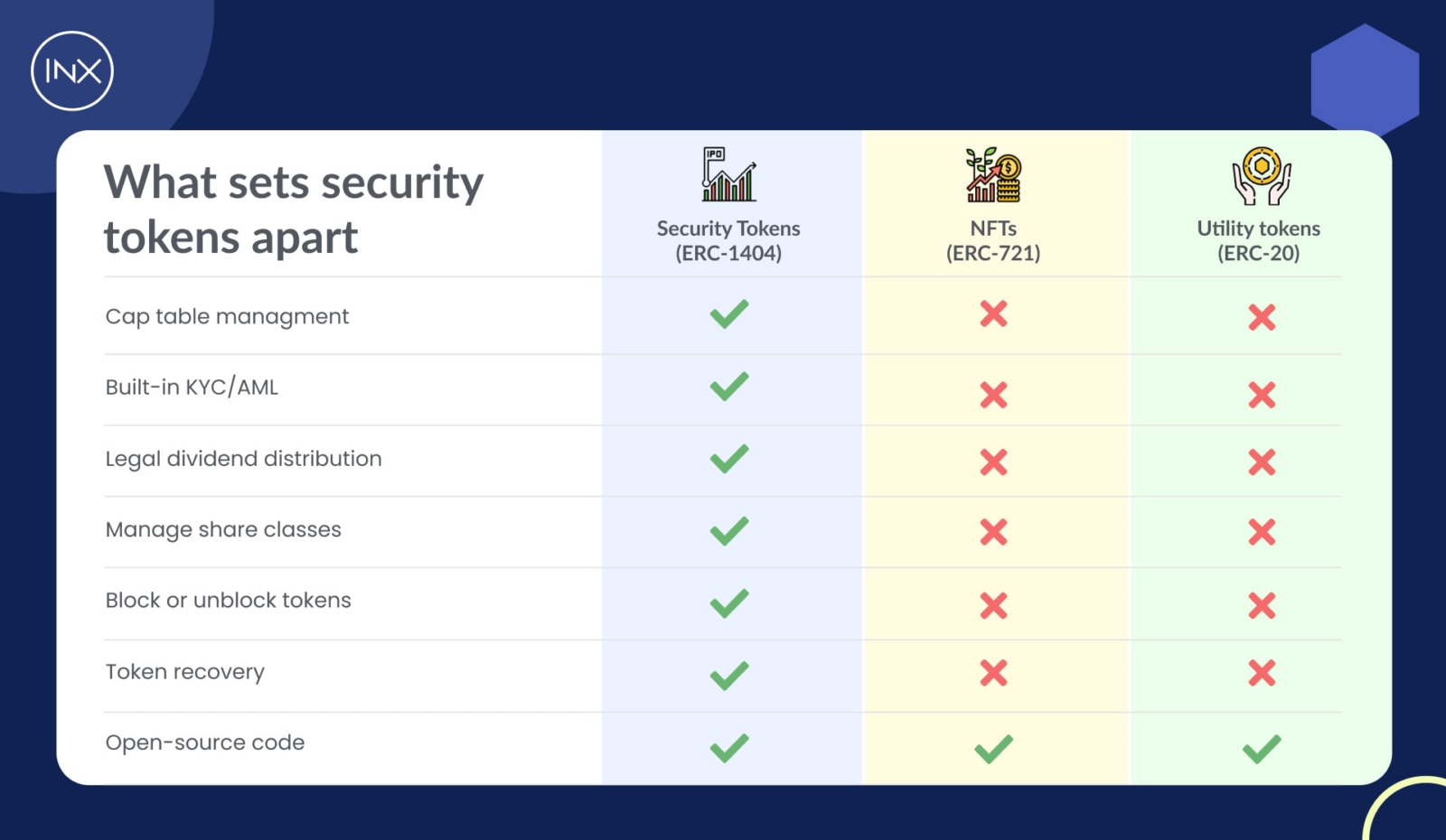Click green check for Security Tokens Cap table
This screenshot has height=840, width=1446.
point(728,314)
